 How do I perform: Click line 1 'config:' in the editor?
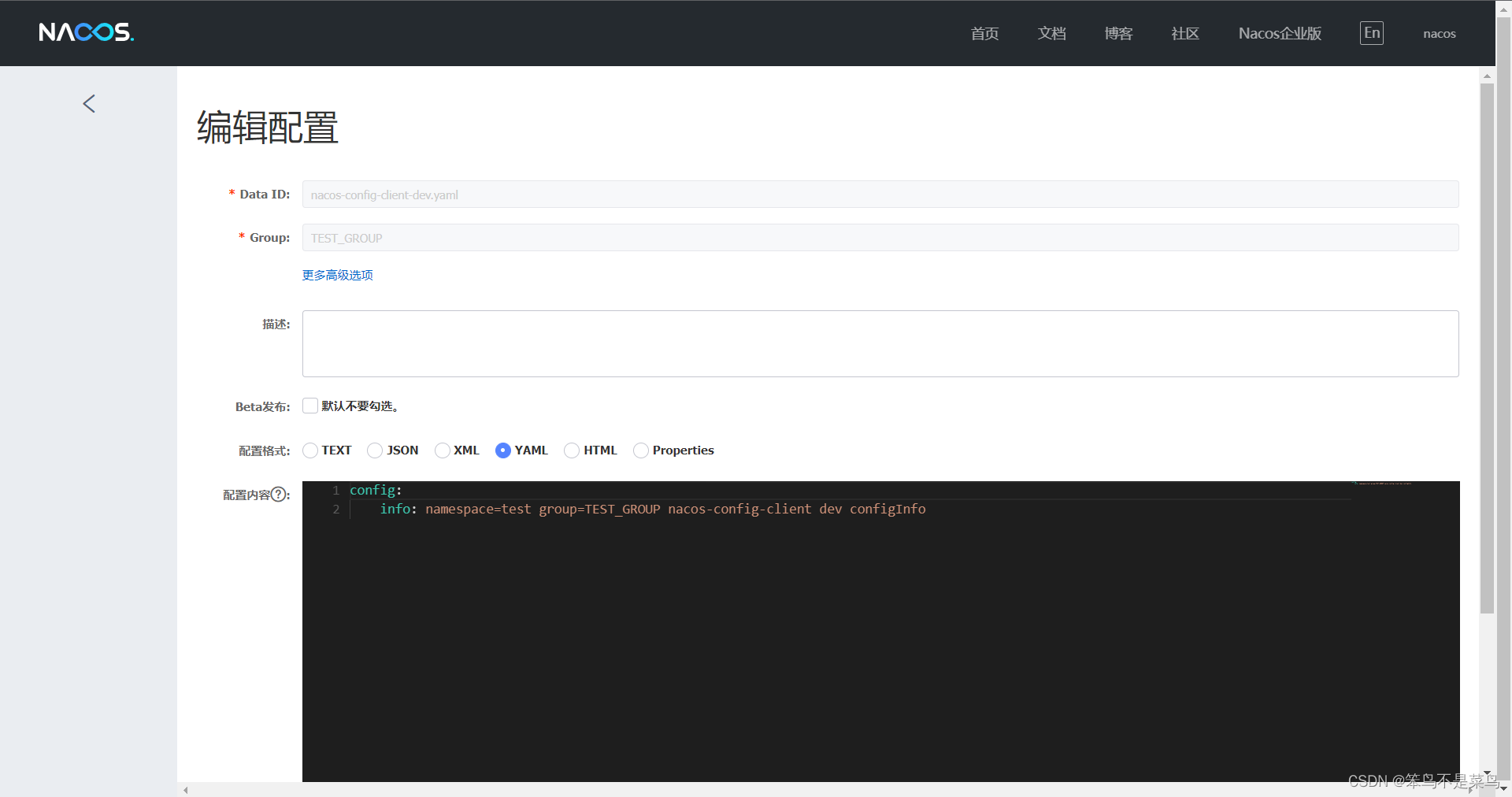[376, 490]
